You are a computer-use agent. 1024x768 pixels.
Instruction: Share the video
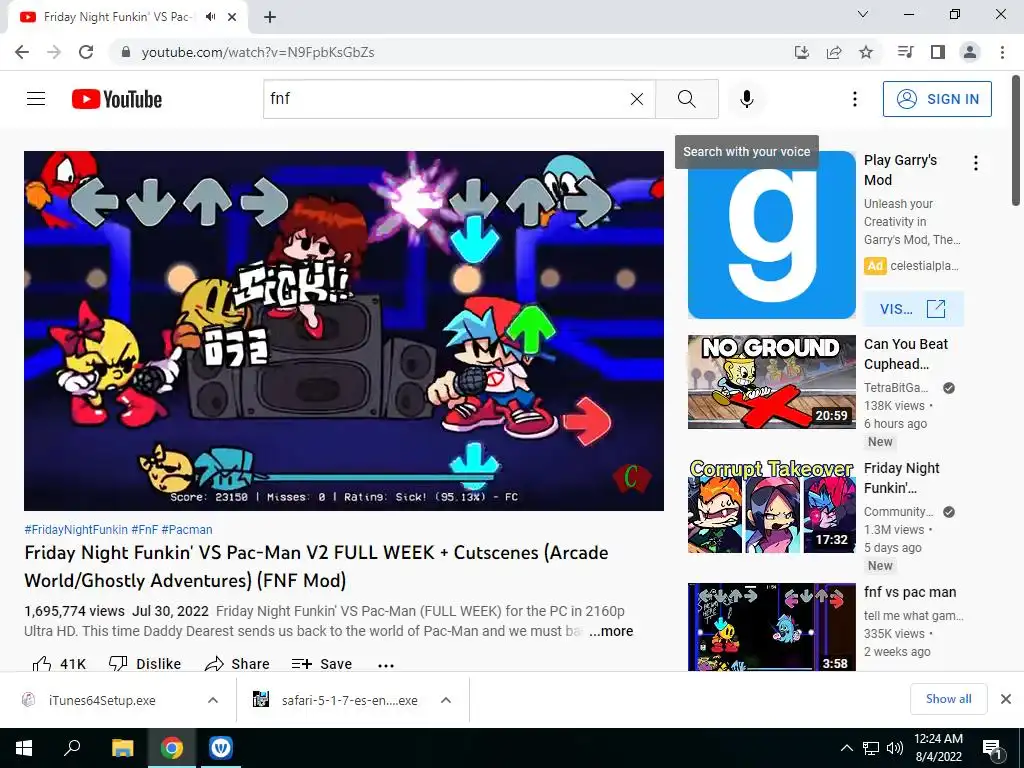237,664
